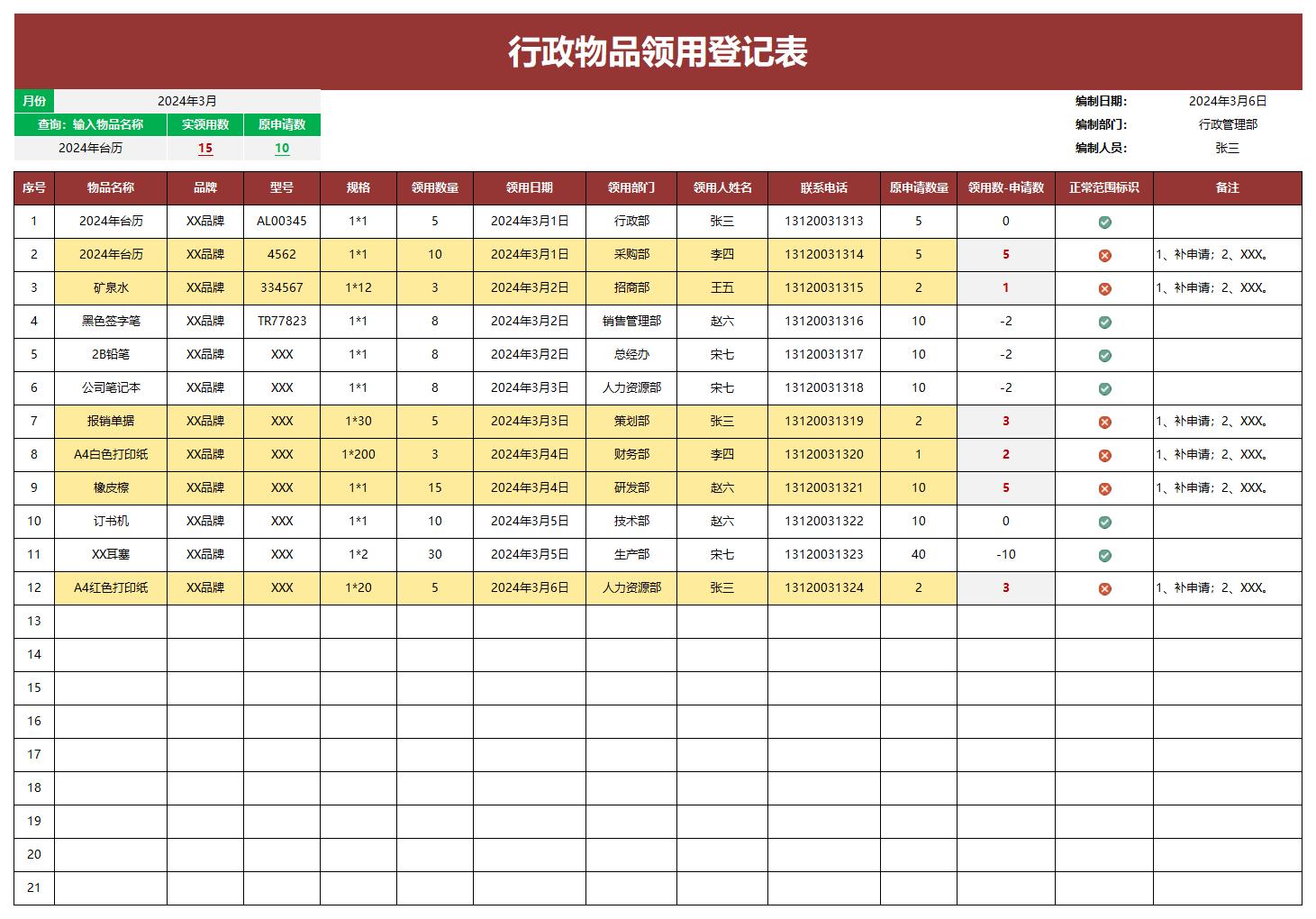The width and height of the screenshot is (1316, 919).
Task: Select phone number 13120031319
Action: coord(824,421)
